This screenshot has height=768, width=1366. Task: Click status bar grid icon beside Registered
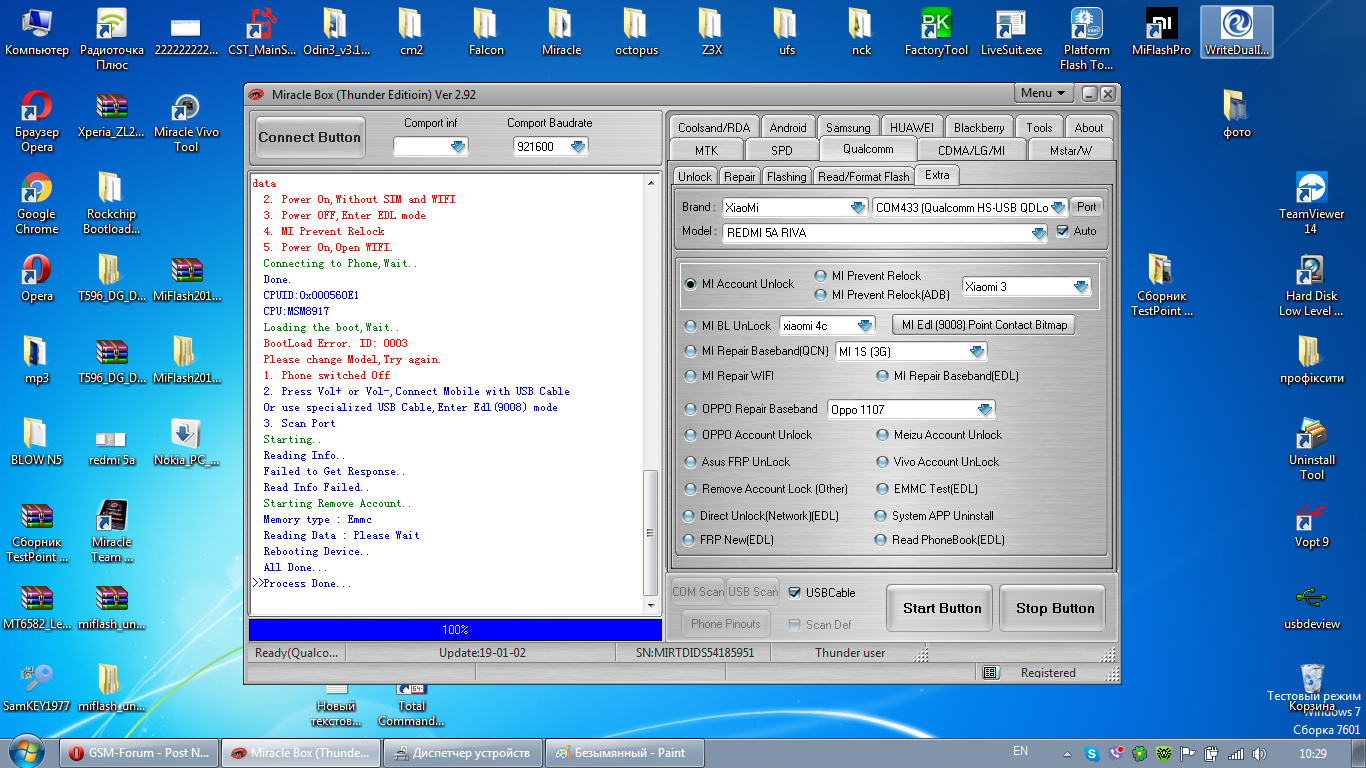989,673
